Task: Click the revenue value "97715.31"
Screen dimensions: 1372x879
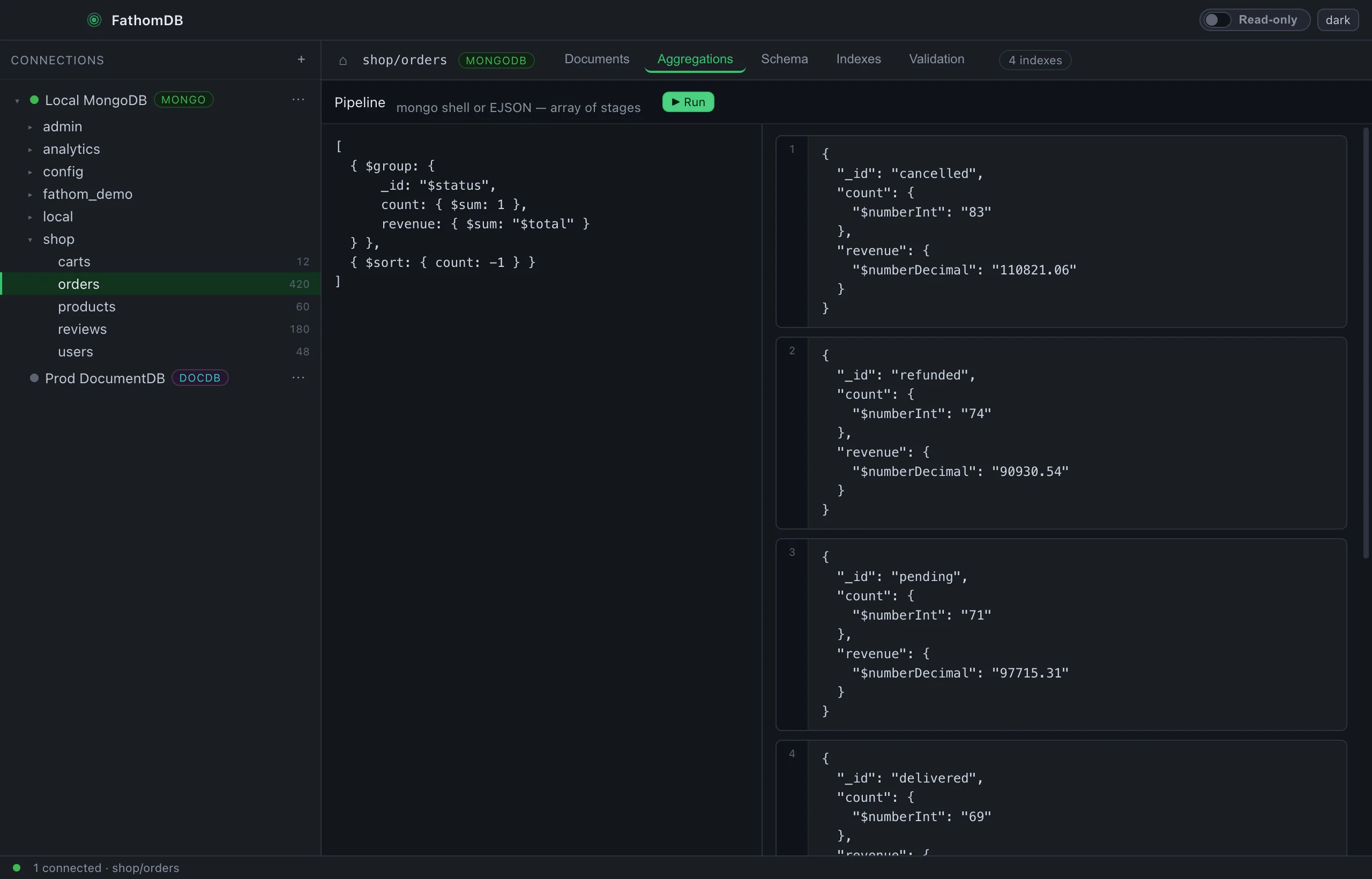Action: [x=1030, y=673]
